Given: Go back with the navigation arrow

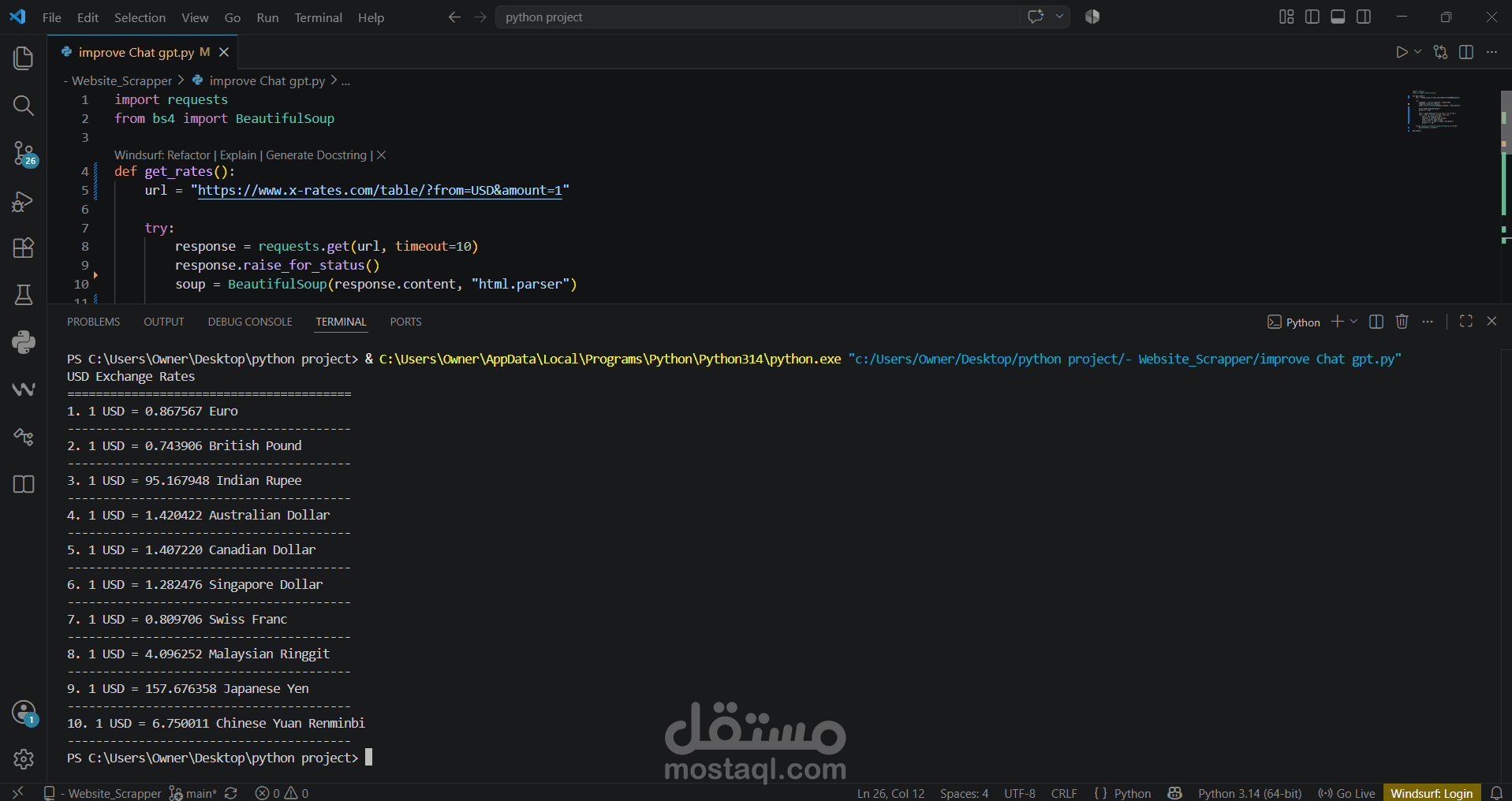Looking at the screenshot, I should click(x=454, y=17).
